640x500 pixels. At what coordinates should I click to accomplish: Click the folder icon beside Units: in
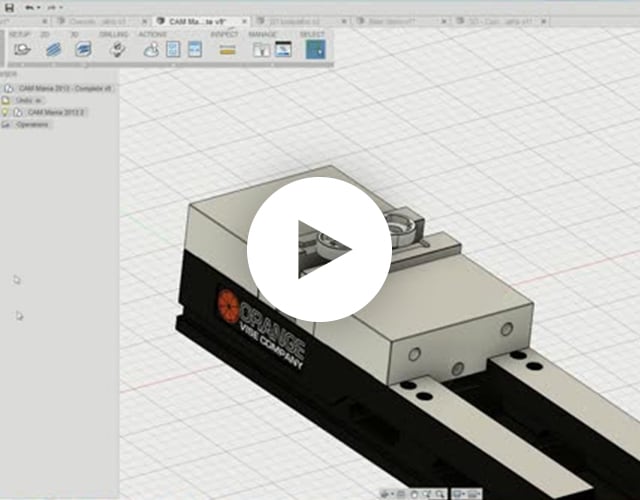[5, 100]
